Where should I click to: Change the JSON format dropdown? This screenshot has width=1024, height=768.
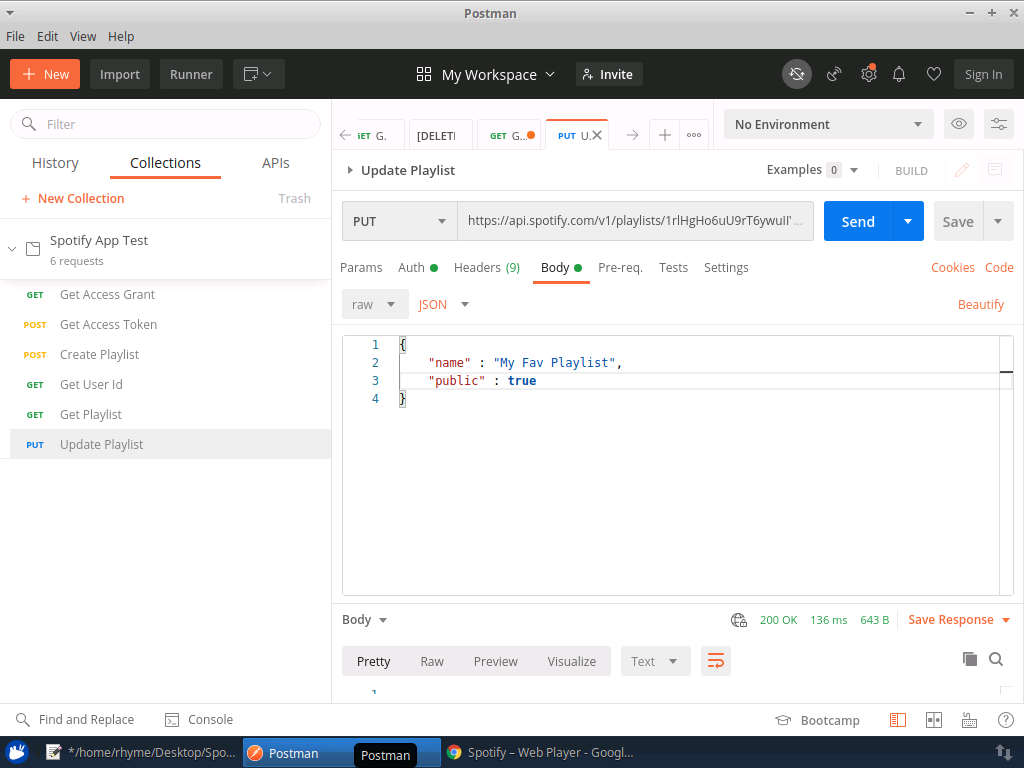[444, 304]
